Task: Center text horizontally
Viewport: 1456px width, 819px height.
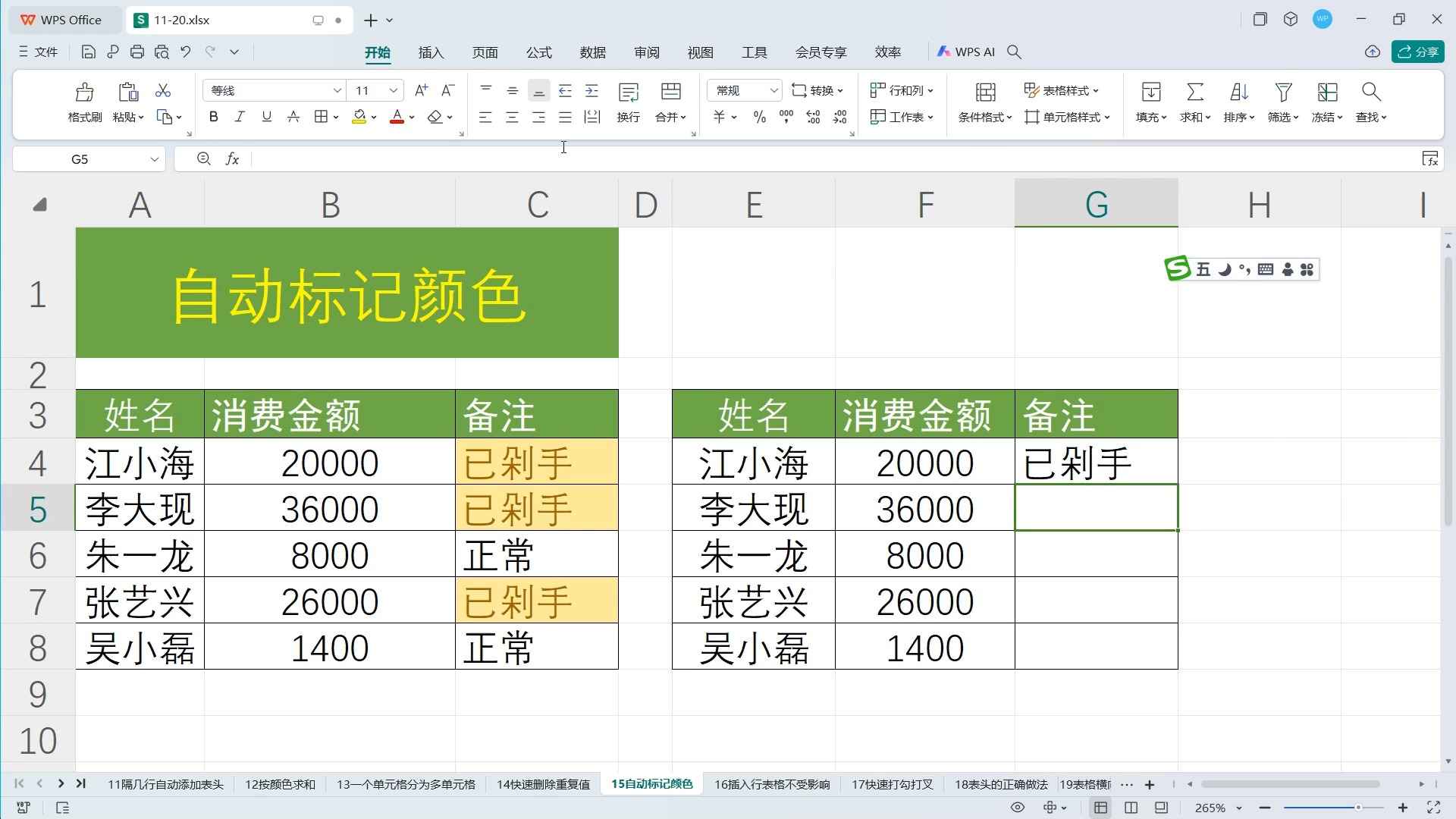Action: pyautogui.click(x=512, y=117)
